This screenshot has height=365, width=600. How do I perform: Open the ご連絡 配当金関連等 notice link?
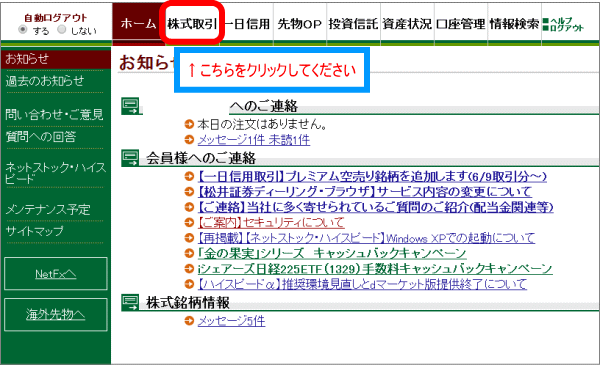coord(375,207)
